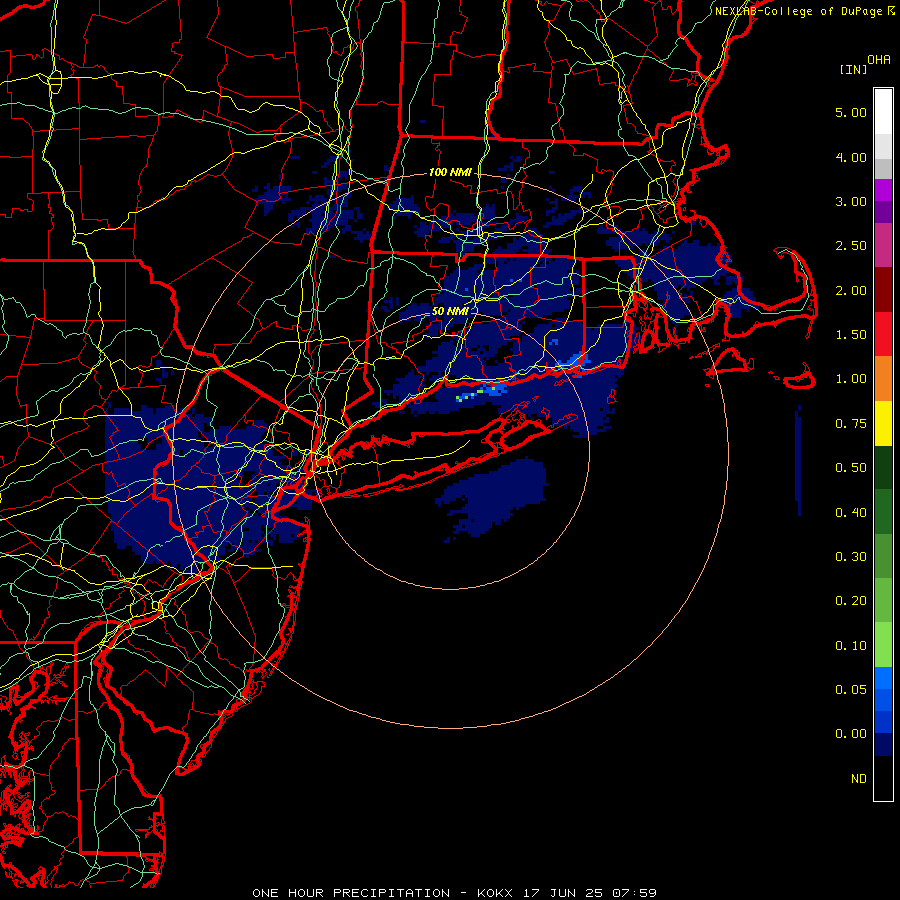The height and width of the screenshot is (900, 900).
Task: Click the 1.50 legend value label
Action: (851, 335)
